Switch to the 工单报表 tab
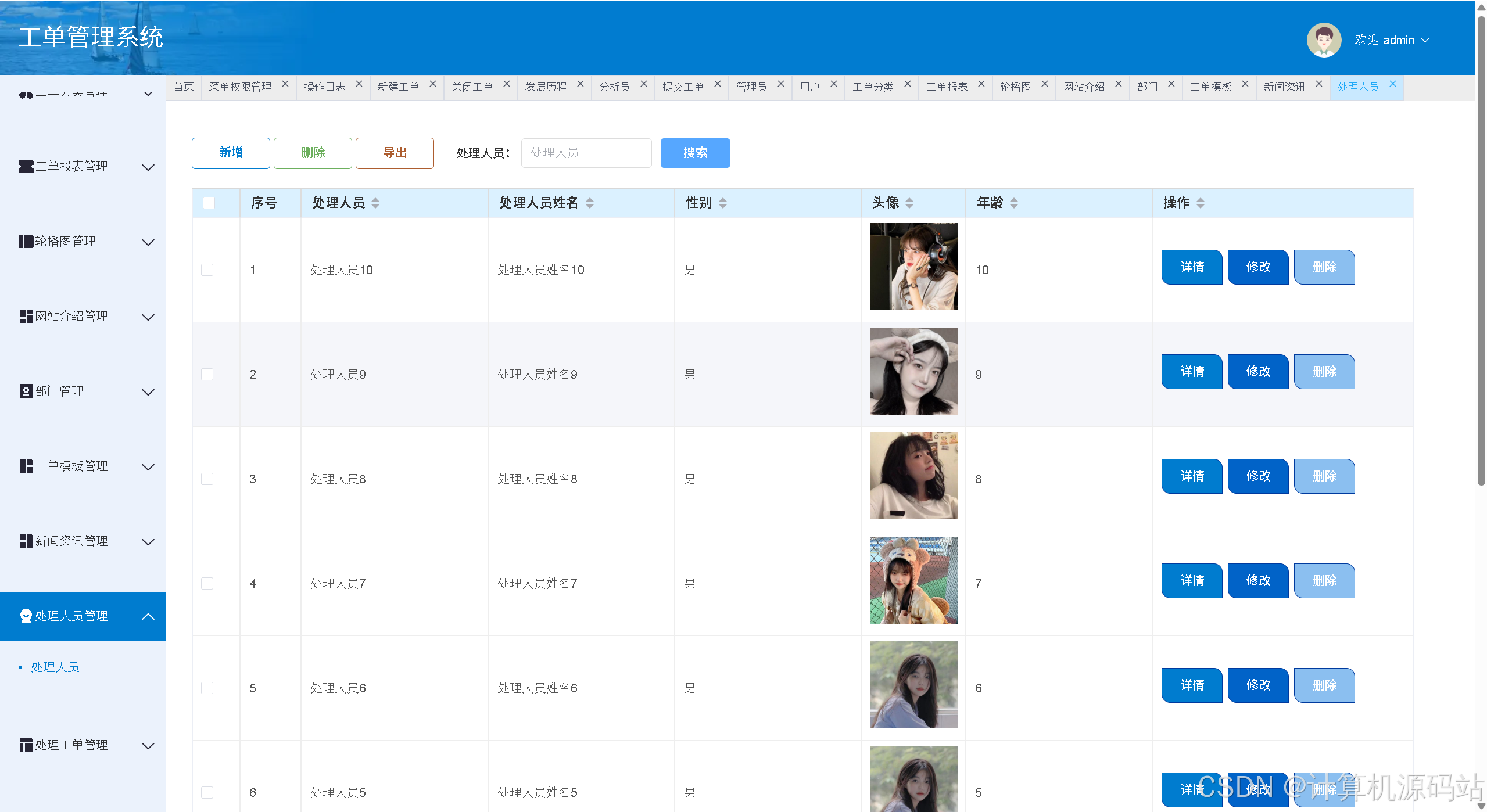The image size is (1487, 812). click(947, 87)
